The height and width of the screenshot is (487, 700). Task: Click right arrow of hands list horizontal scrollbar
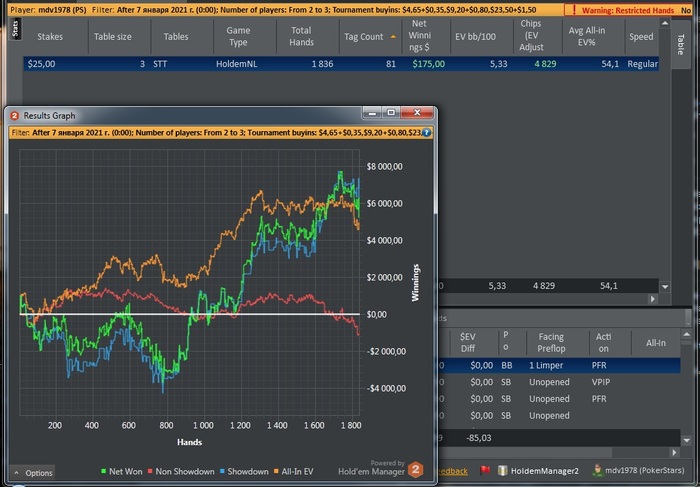pyautogui.click(x=675, y=453)
